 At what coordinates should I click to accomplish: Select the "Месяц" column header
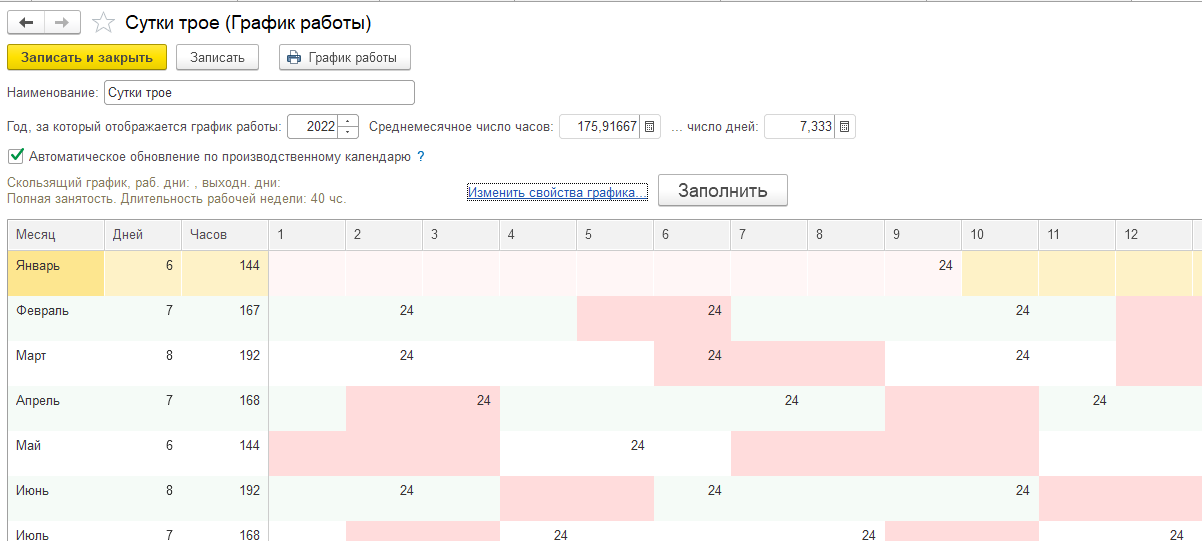tap(56, 235)
